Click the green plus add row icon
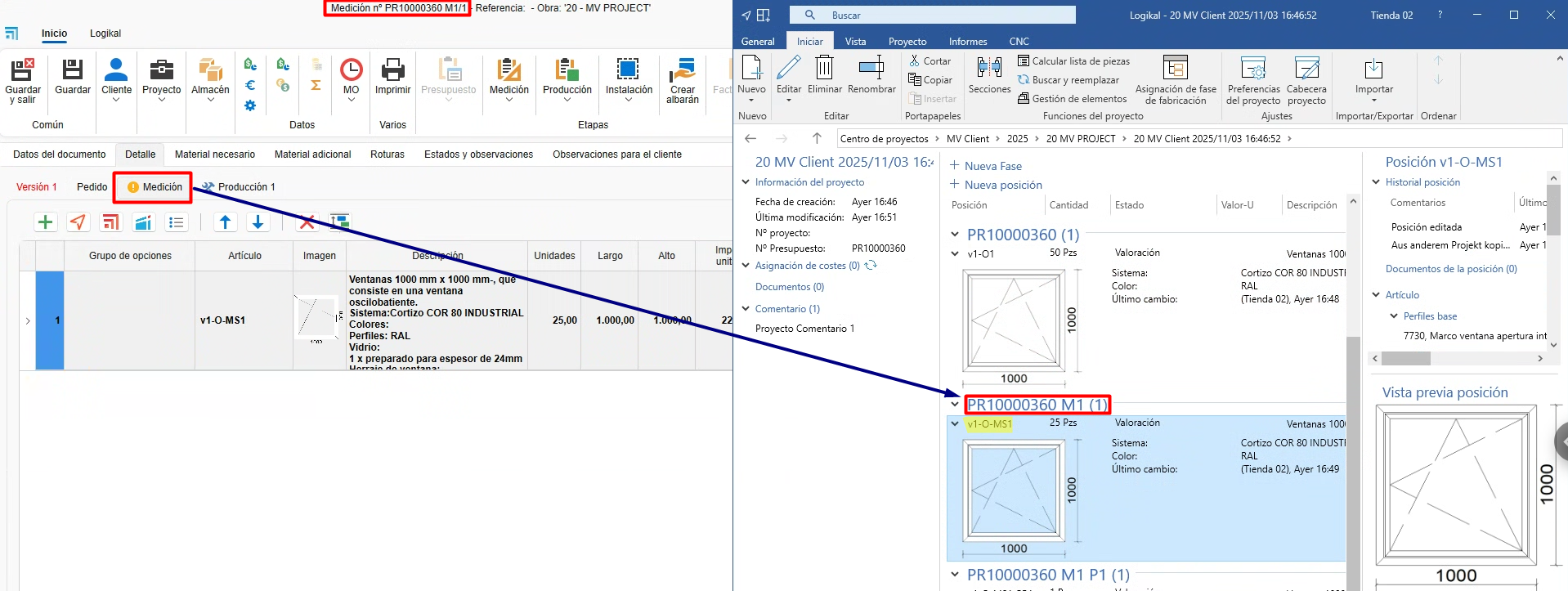1568x591 pixels. coord(46,222)
